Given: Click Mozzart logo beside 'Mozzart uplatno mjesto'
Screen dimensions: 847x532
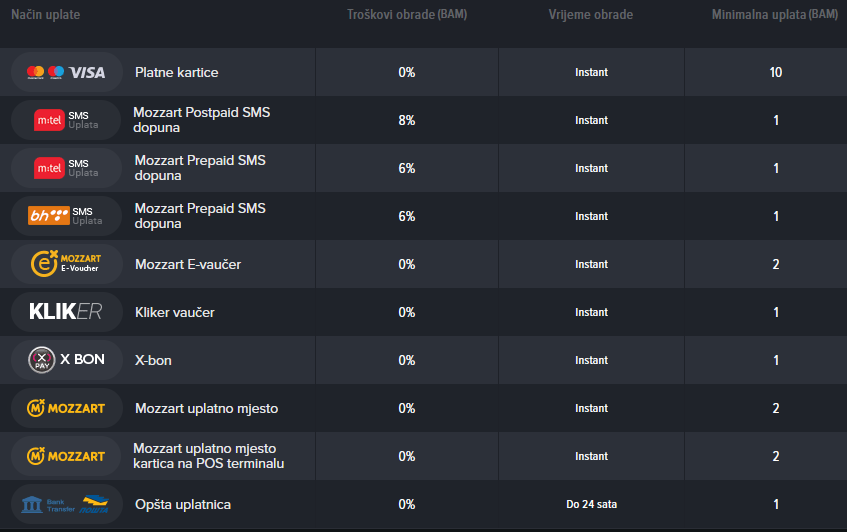Looking at the screenshot, I should click(x=66, y=408).
